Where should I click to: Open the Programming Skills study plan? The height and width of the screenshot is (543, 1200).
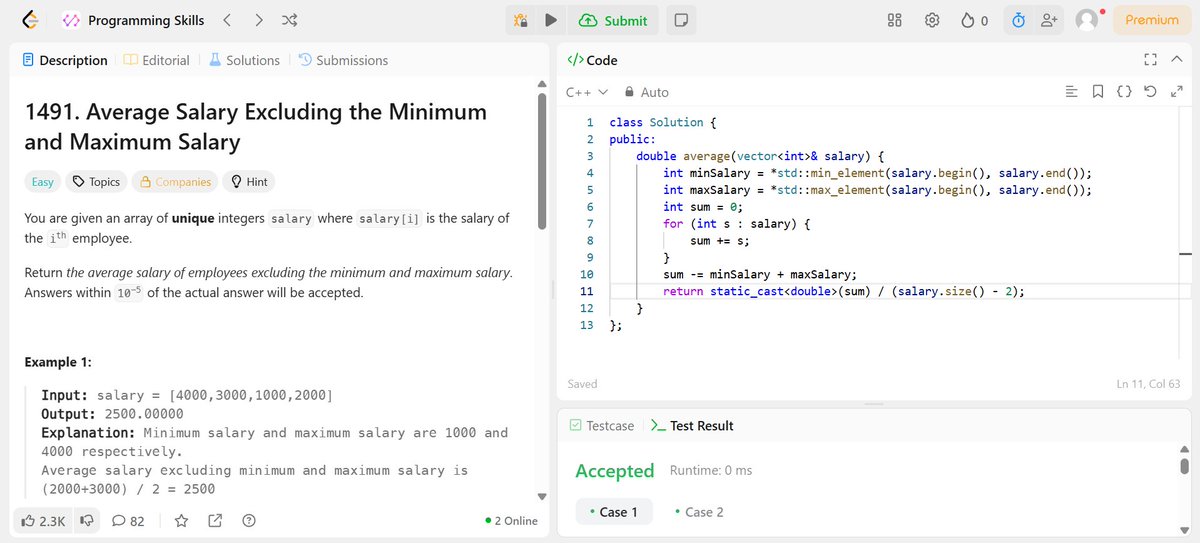133,20
